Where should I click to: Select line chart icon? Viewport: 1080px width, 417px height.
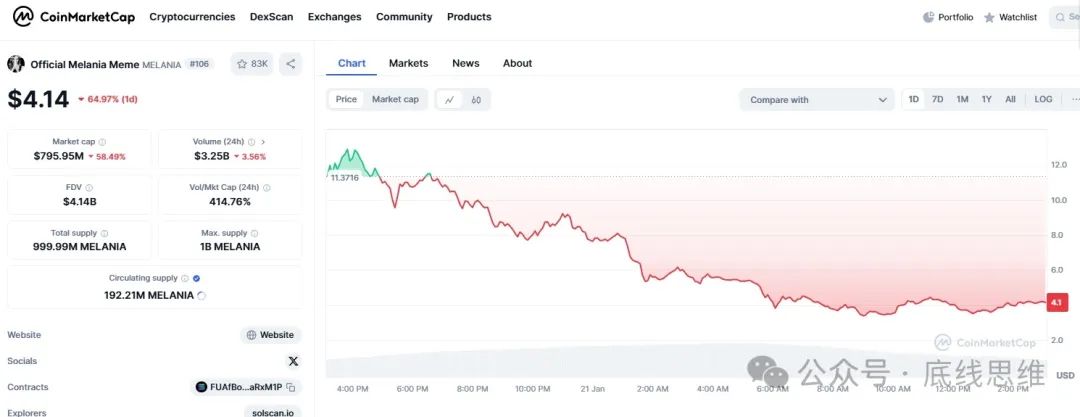(x=450, y=100)
